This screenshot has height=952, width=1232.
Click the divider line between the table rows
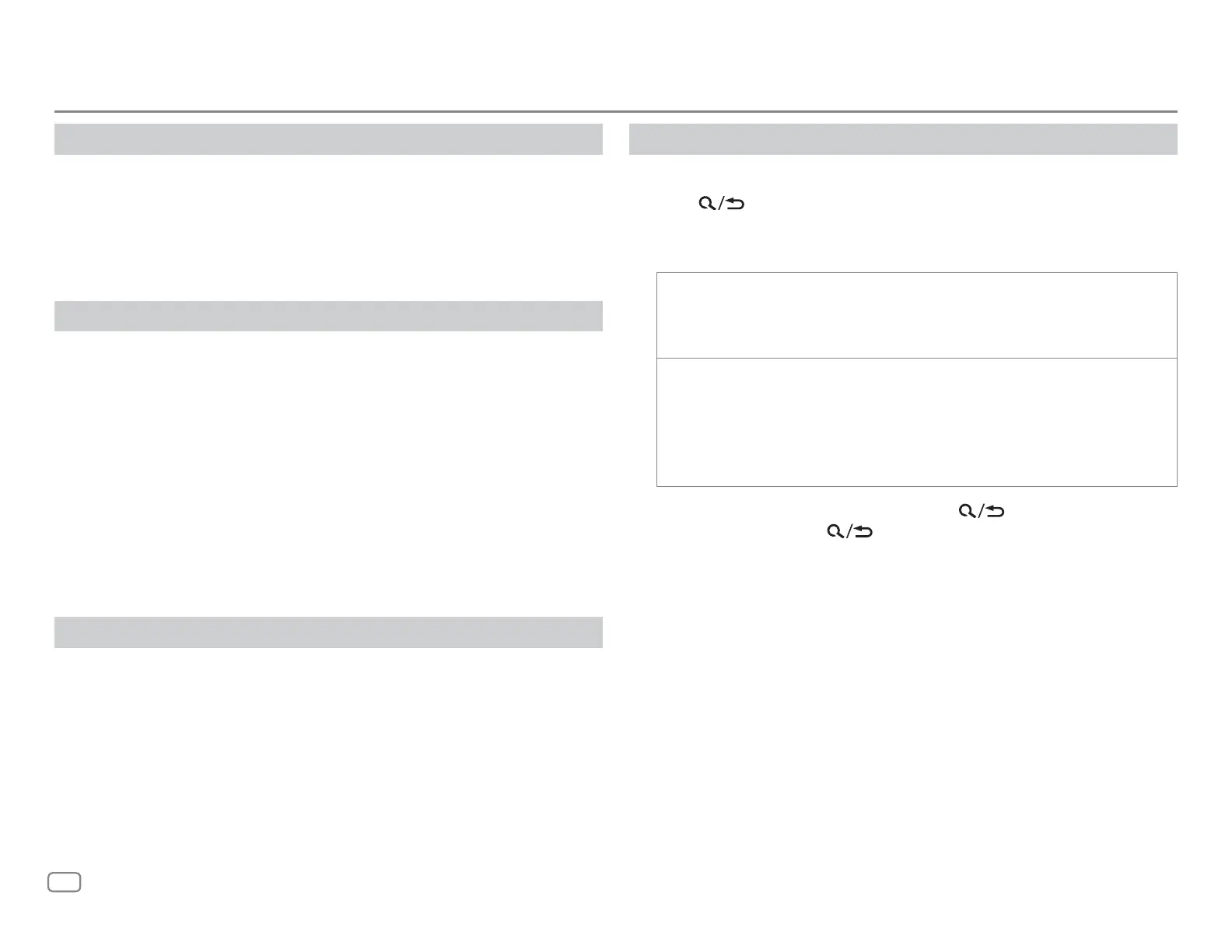(917, 358)
